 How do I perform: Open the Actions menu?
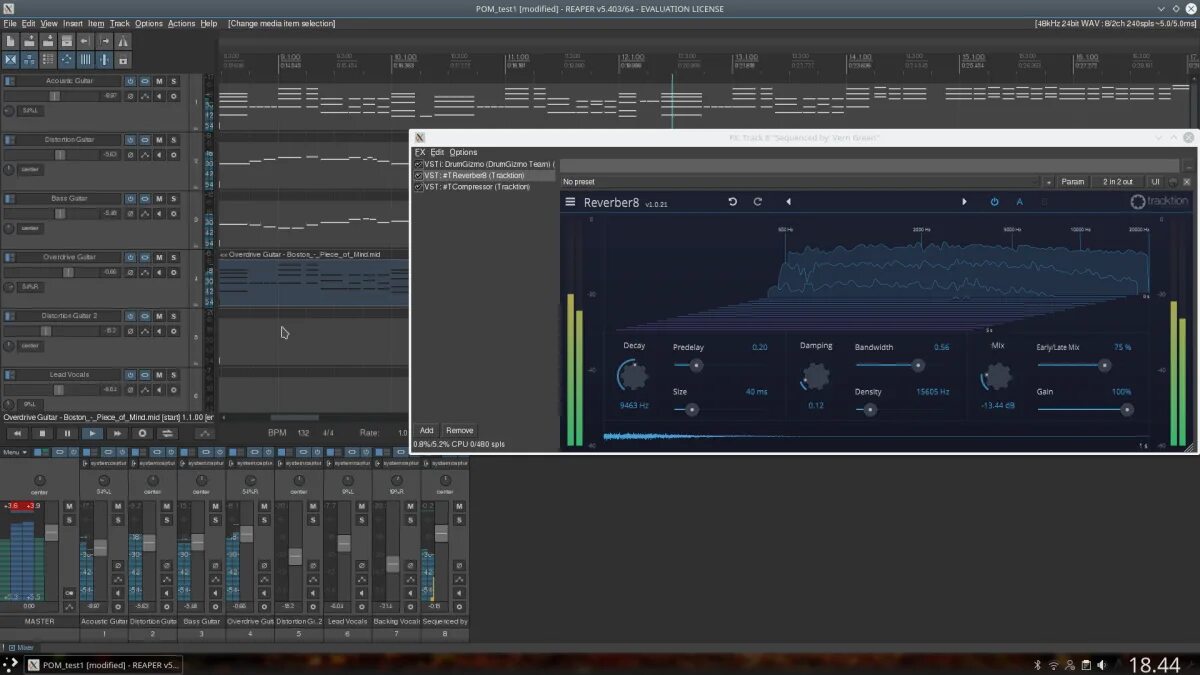pyautogui.click(x=181, y=23)
